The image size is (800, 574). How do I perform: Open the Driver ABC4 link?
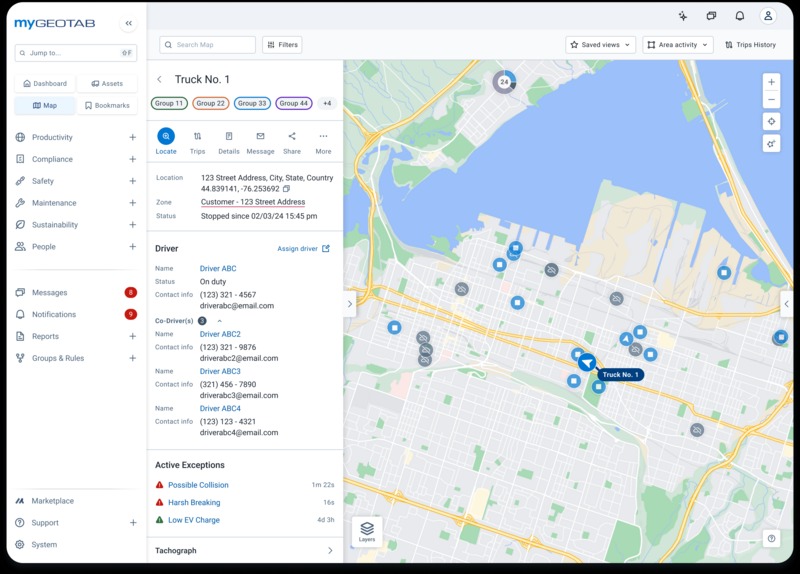click(220, 409)
